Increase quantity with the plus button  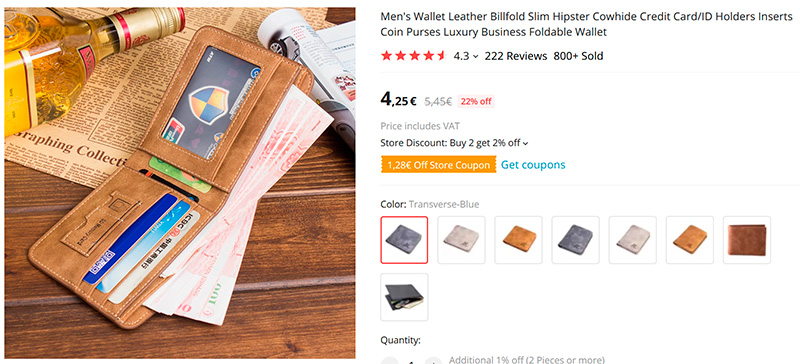pyautogui.click(x=433, y=361)
